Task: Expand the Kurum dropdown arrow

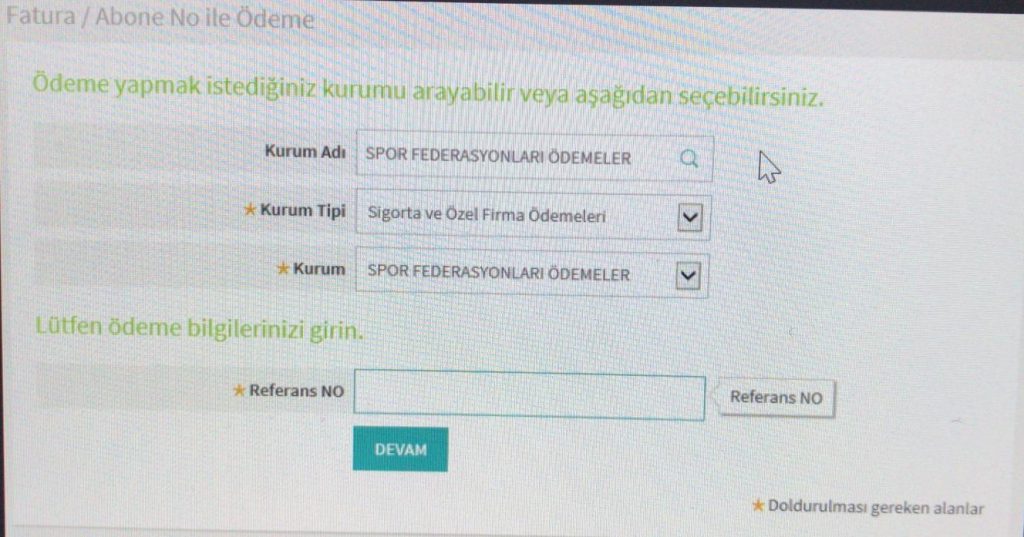Action: (x=688, y=276)
